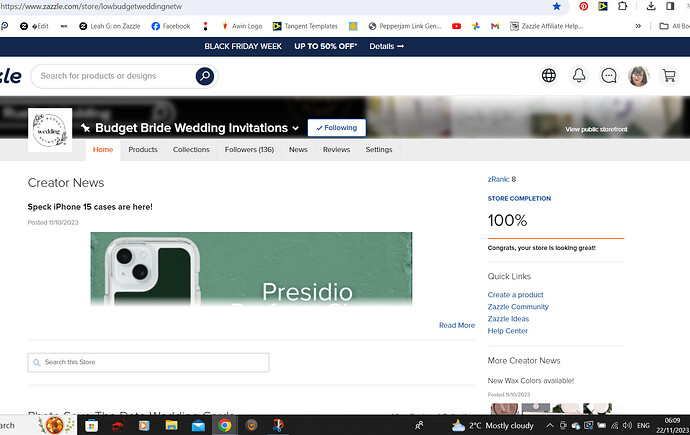Viewport: 690px width, 435px height.
Task: Open Leah G on Zazzle bookmark
Action: click(110, 26)
